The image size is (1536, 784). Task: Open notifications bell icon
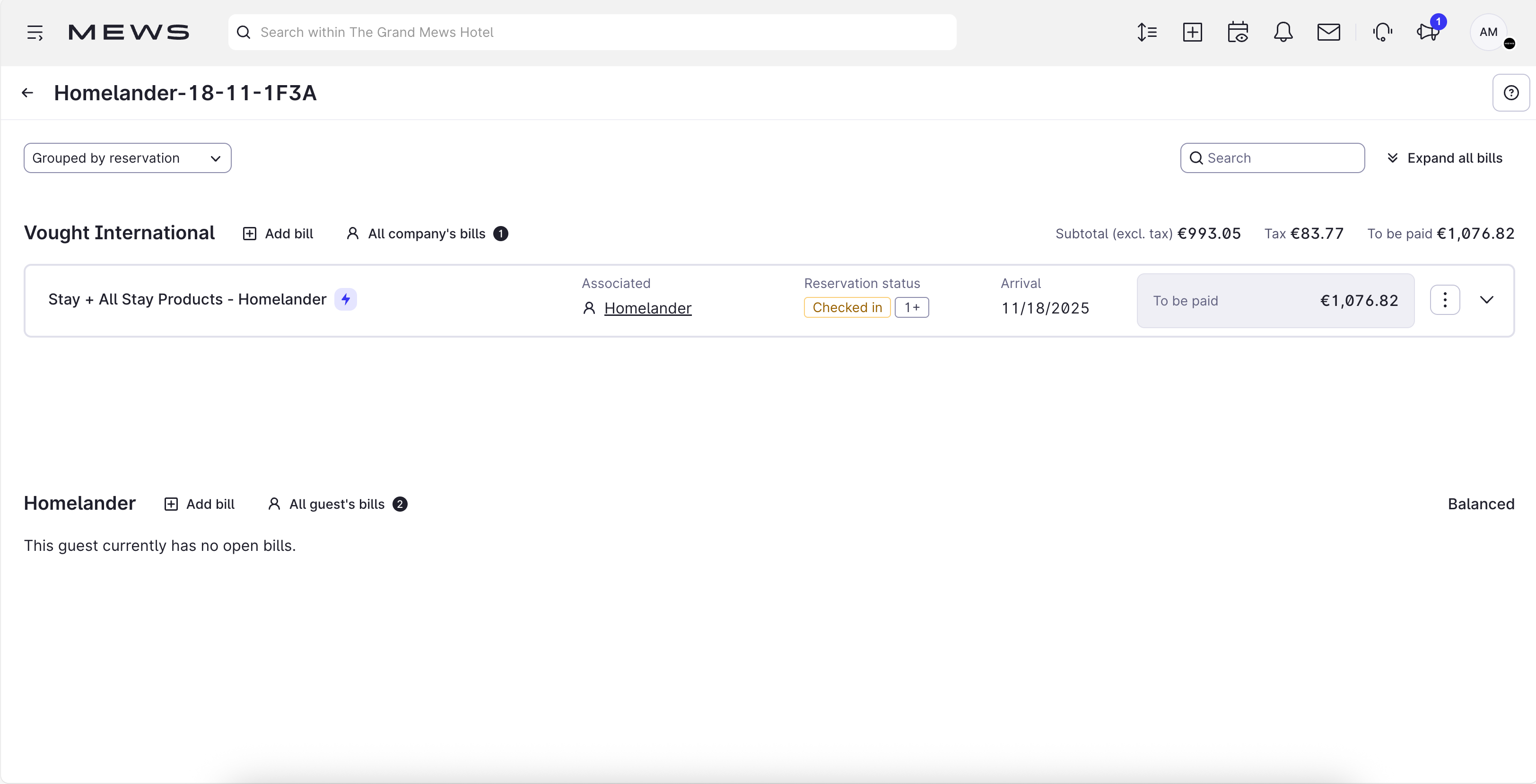click(x=1283, y=32)
